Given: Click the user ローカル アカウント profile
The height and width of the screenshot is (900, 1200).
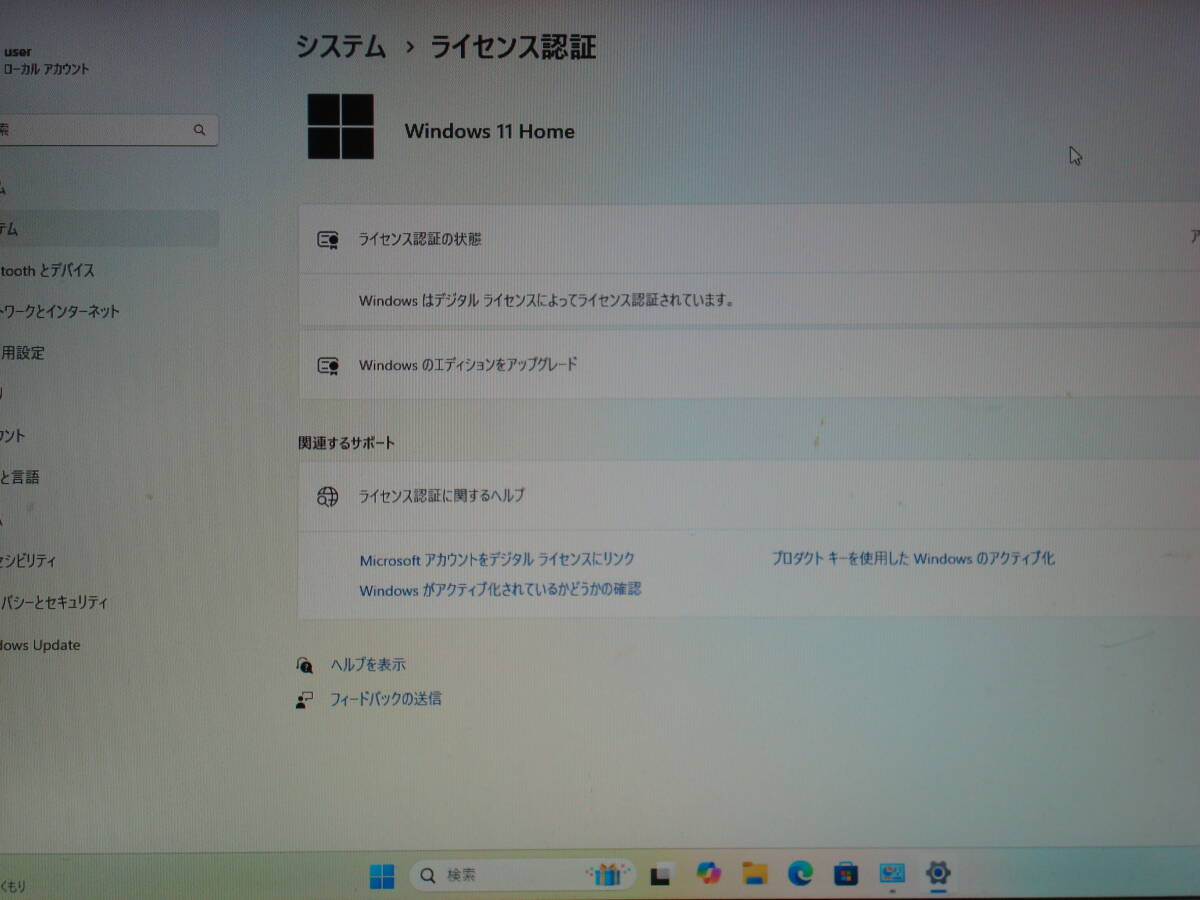Looking at the screenshot, I should click(x=46, y=60).
